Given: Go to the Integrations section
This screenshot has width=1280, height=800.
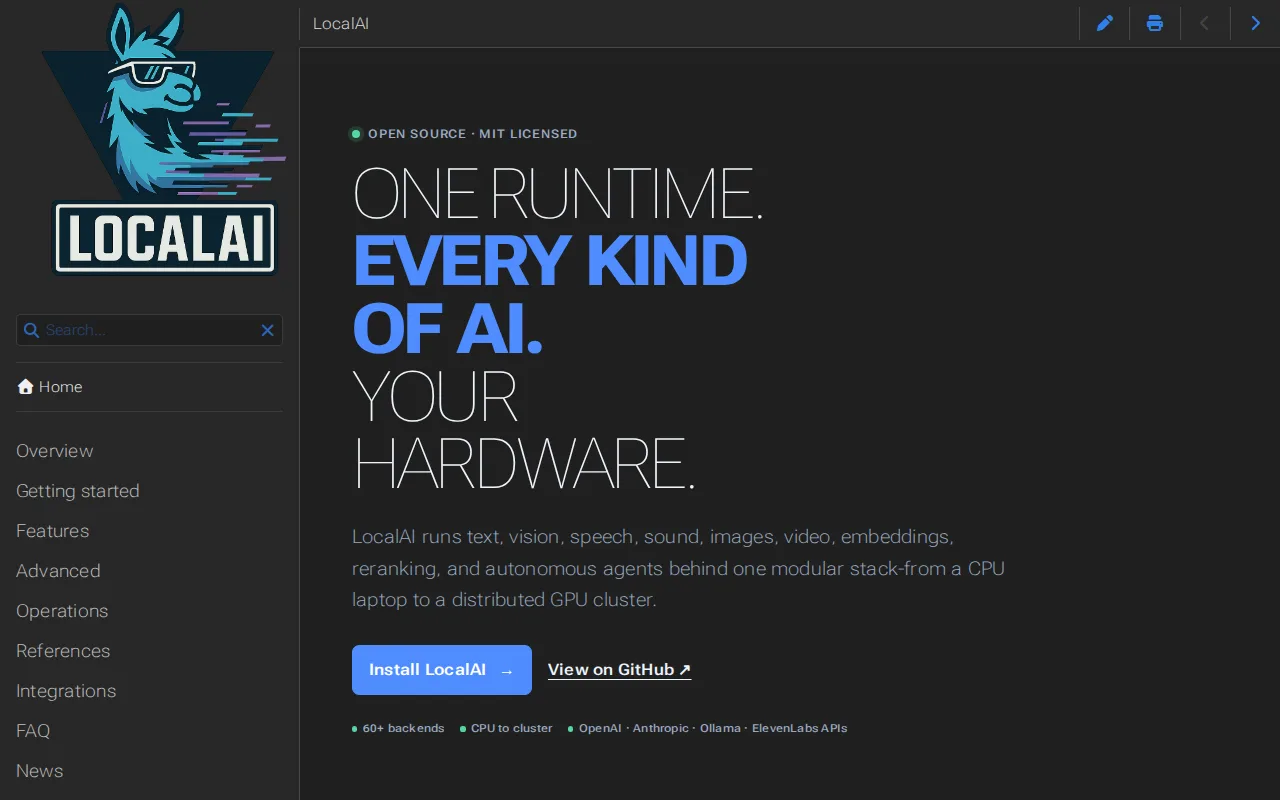Looking at the screenshot, I should click(x=66, y=691).
